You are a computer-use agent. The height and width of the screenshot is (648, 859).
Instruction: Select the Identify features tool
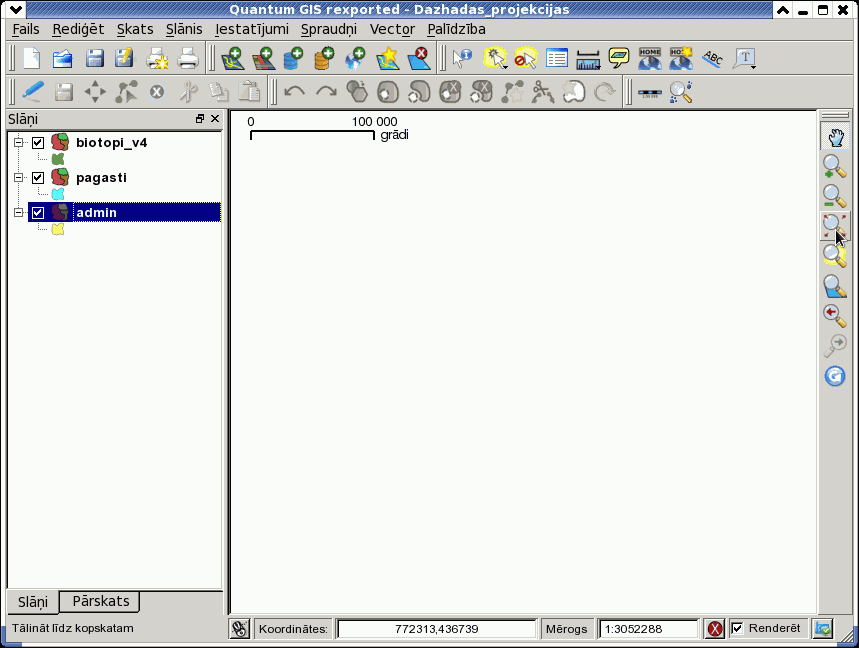click(x=462, y=58)
